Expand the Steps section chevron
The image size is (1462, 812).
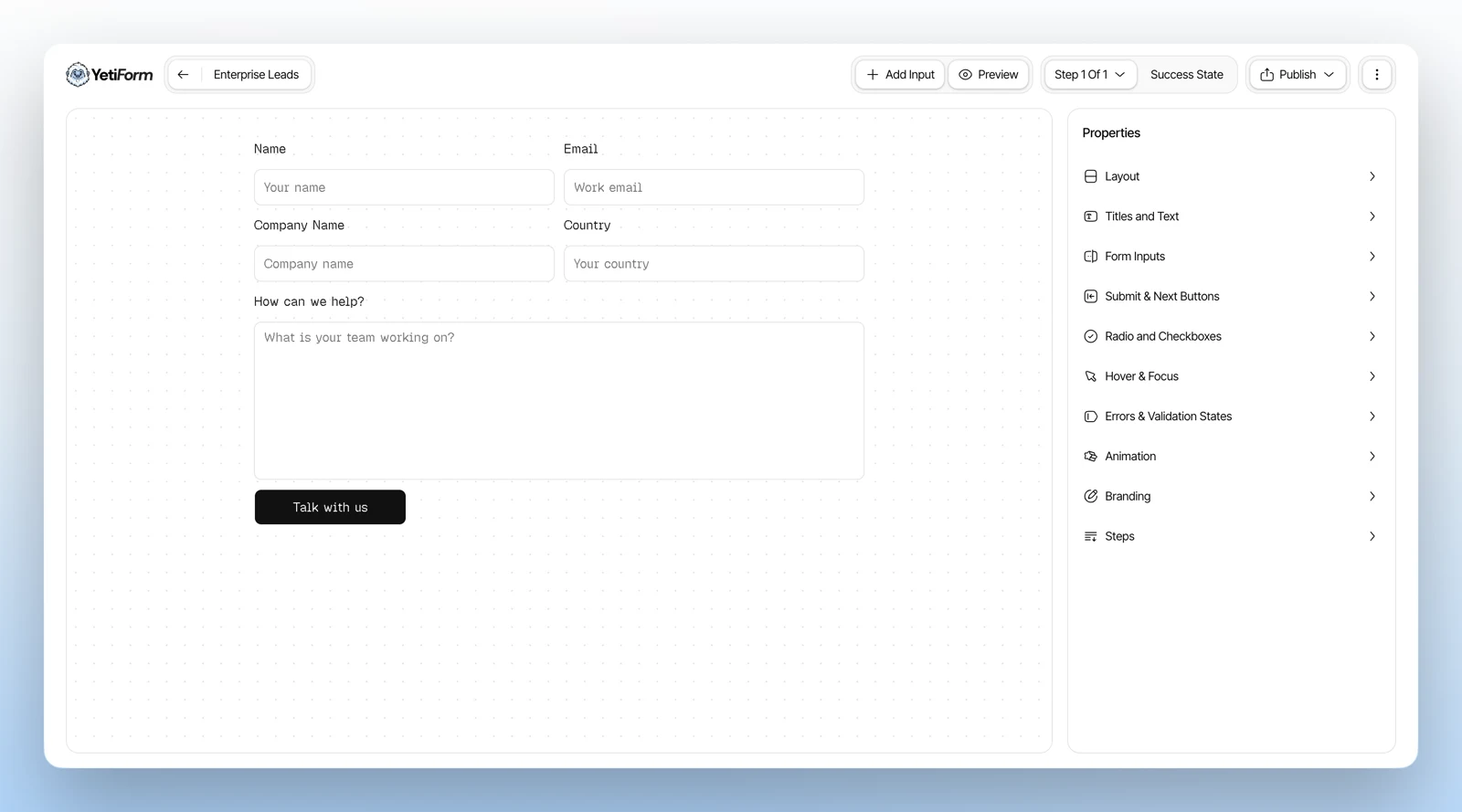(x=1372, y=536)
